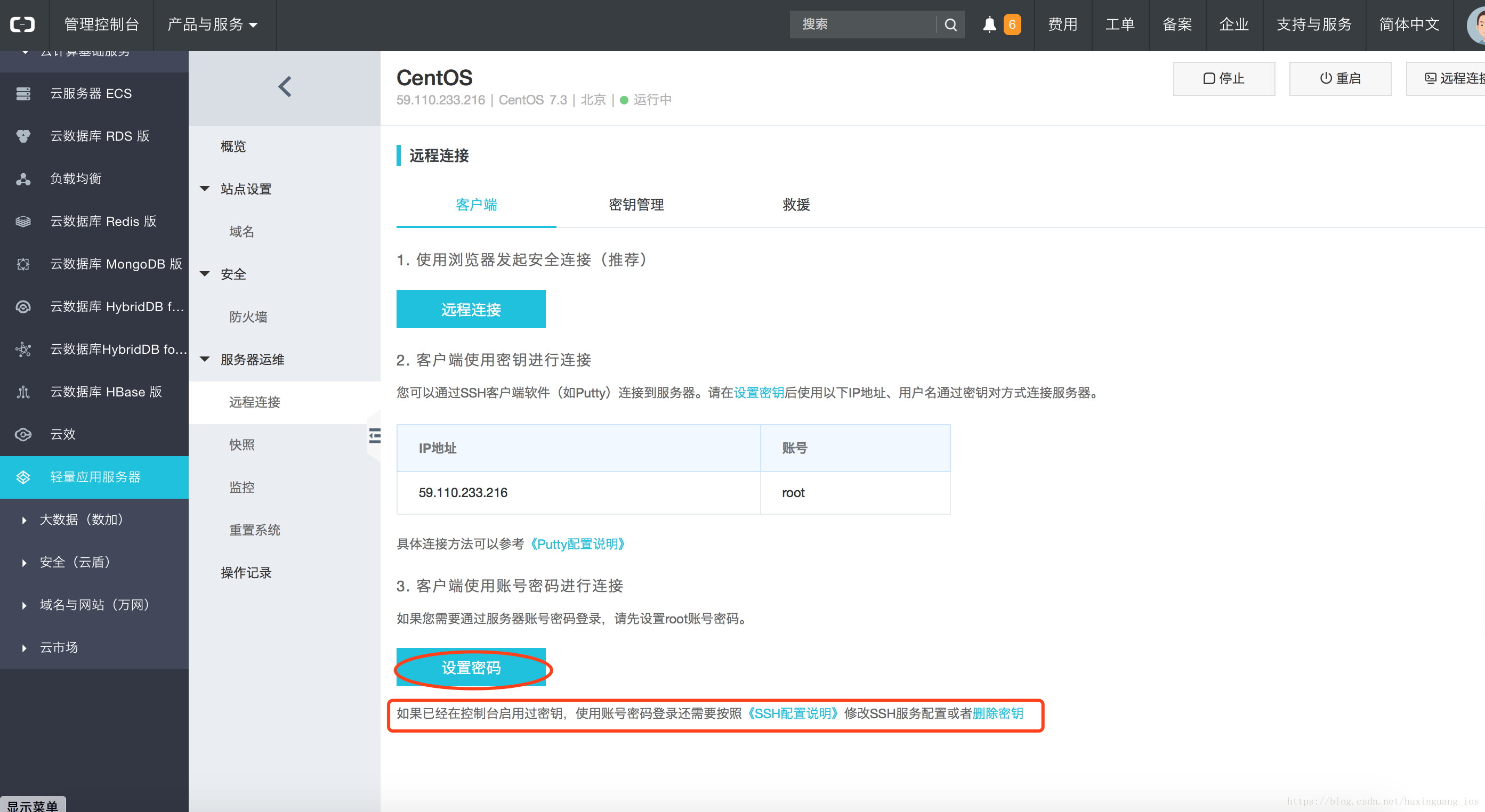The image size is (1485, 812).
Task: Click the top-right 远程连接 button
Action: pyautogui.click(x=1446, y=78)
